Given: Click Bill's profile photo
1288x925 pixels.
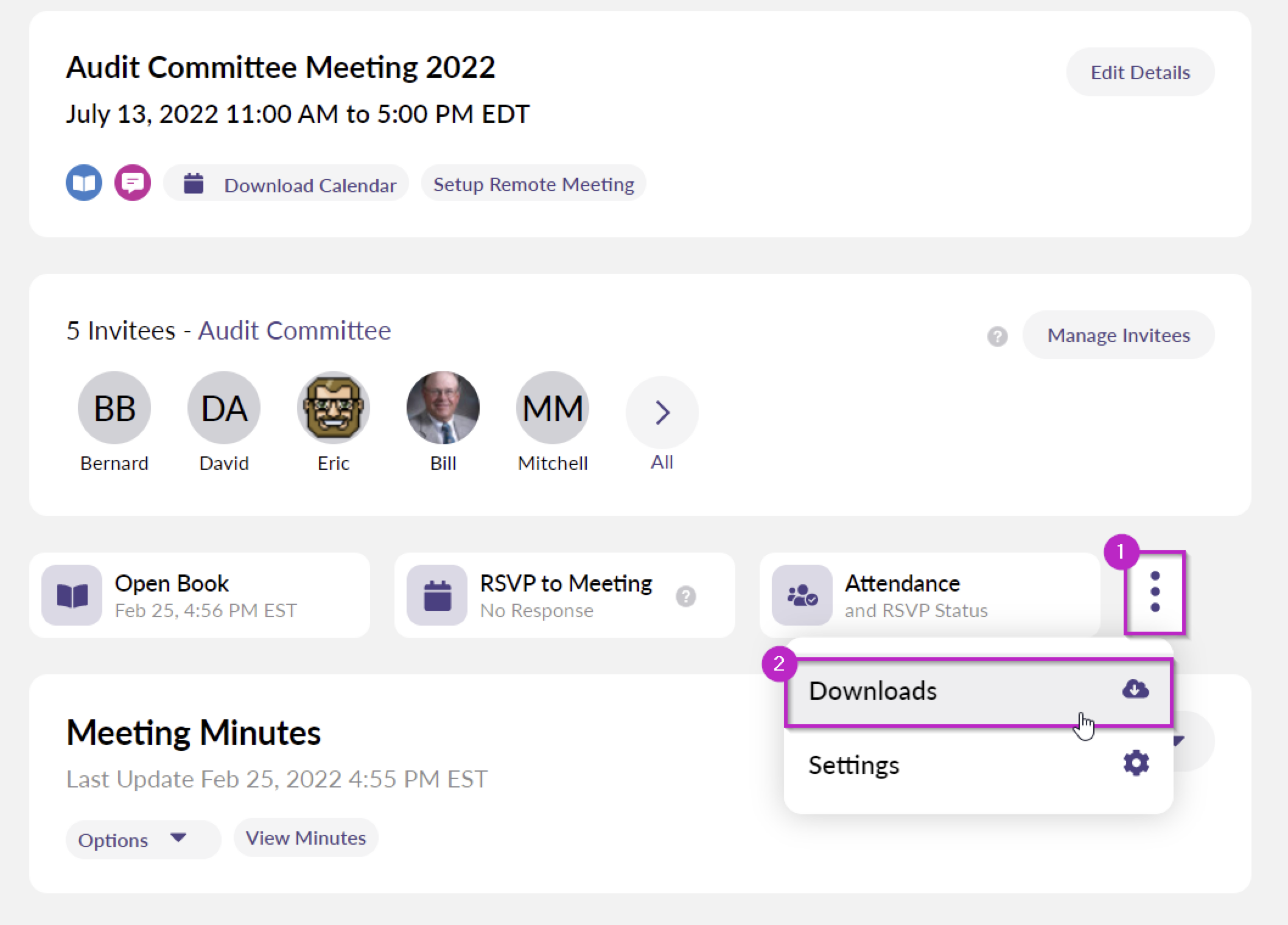Looking at the screenshot, I should (x=443, y=408).
